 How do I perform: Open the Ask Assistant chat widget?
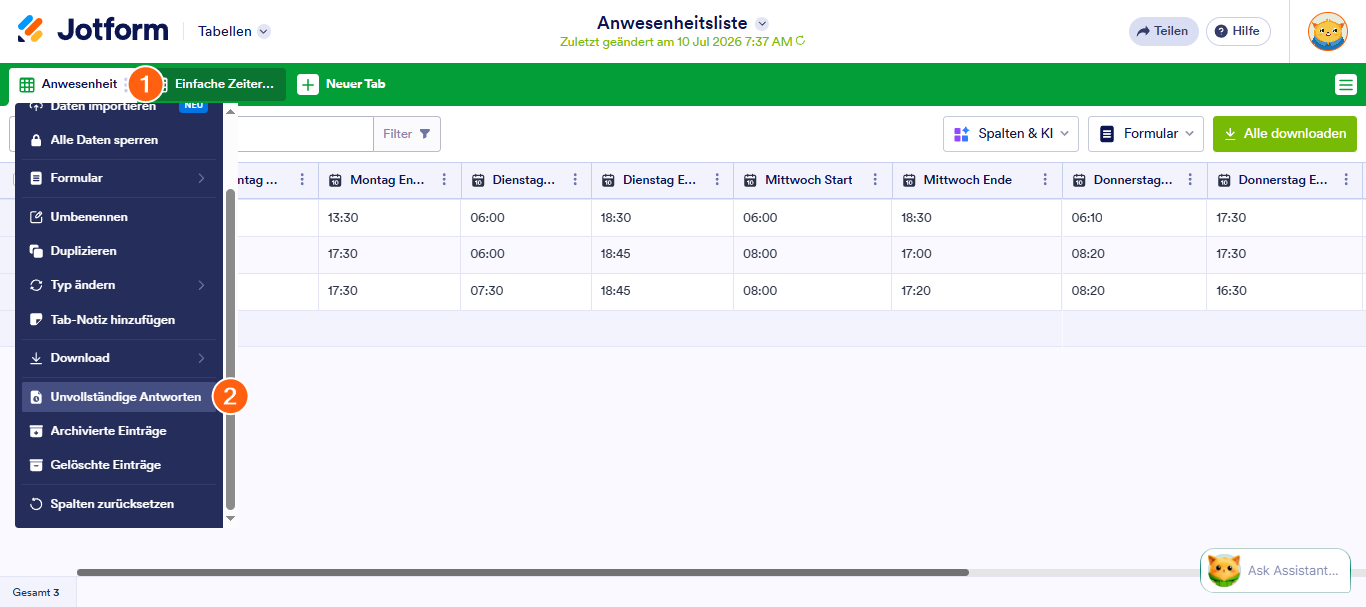pyautogui.click(x=1275, y=570)
